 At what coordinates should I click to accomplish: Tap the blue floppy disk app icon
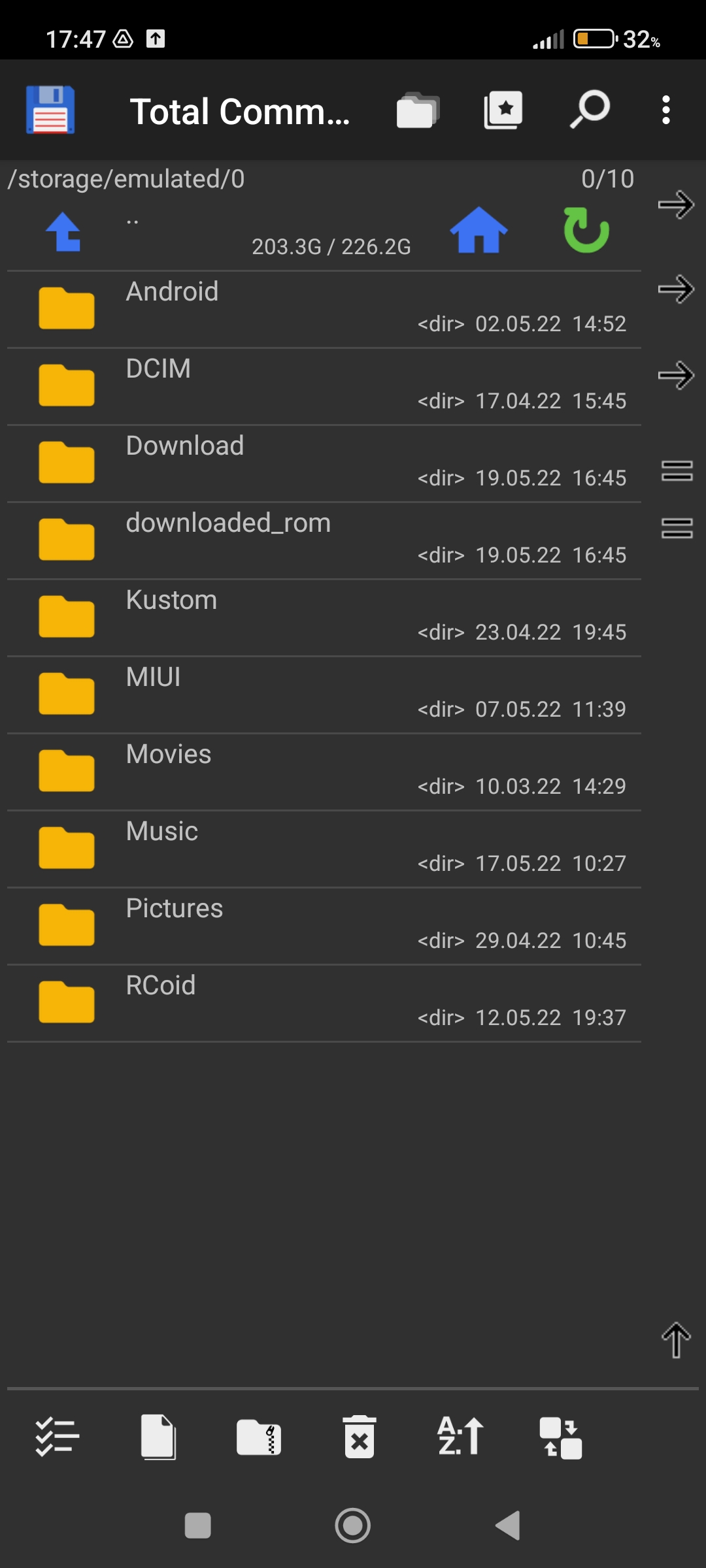pos(50,110)
